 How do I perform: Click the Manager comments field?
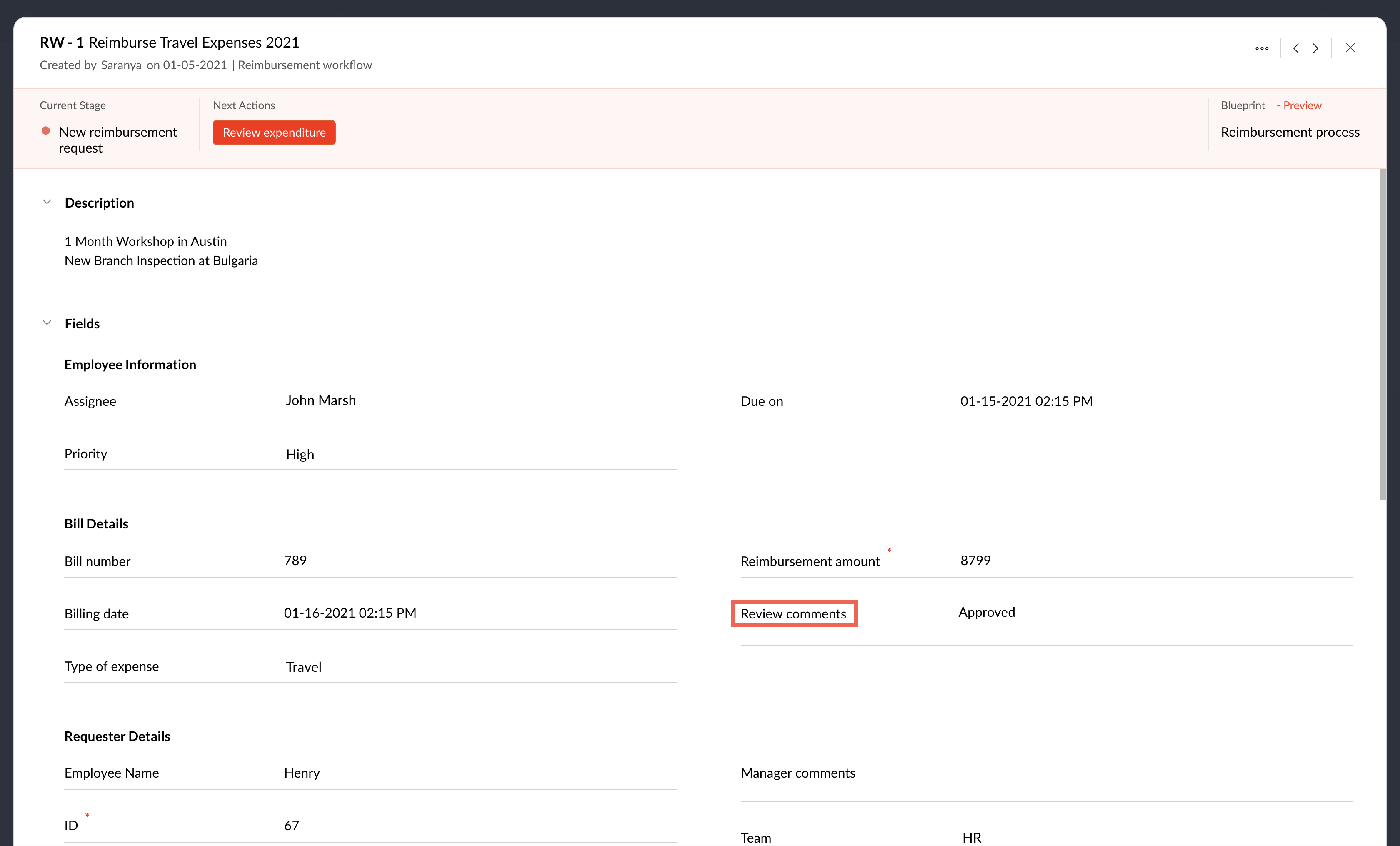point(797,773)
